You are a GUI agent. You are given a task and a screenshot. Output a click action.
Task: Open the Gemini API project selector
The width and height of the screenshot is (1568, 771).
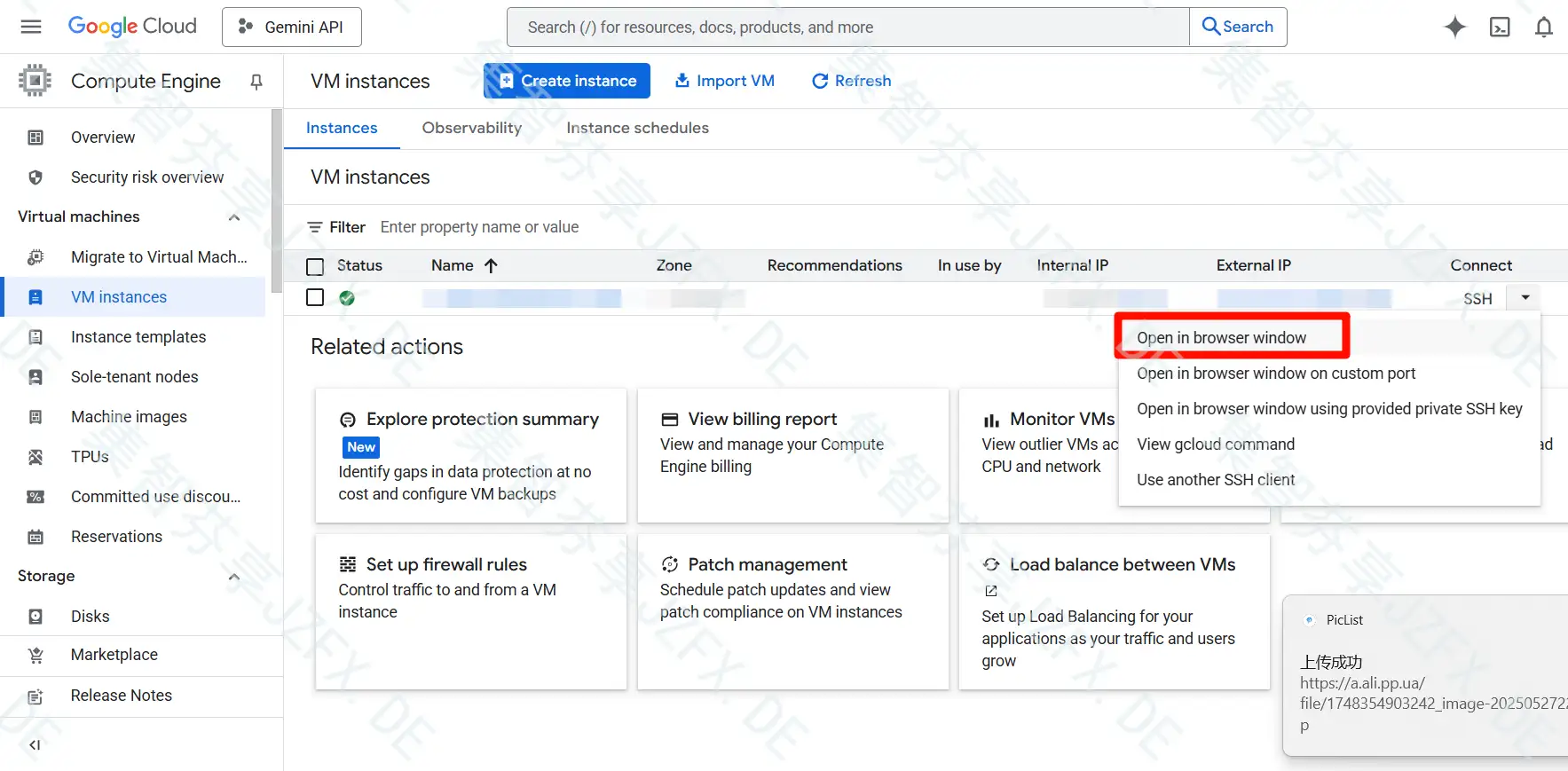point(292,27)
